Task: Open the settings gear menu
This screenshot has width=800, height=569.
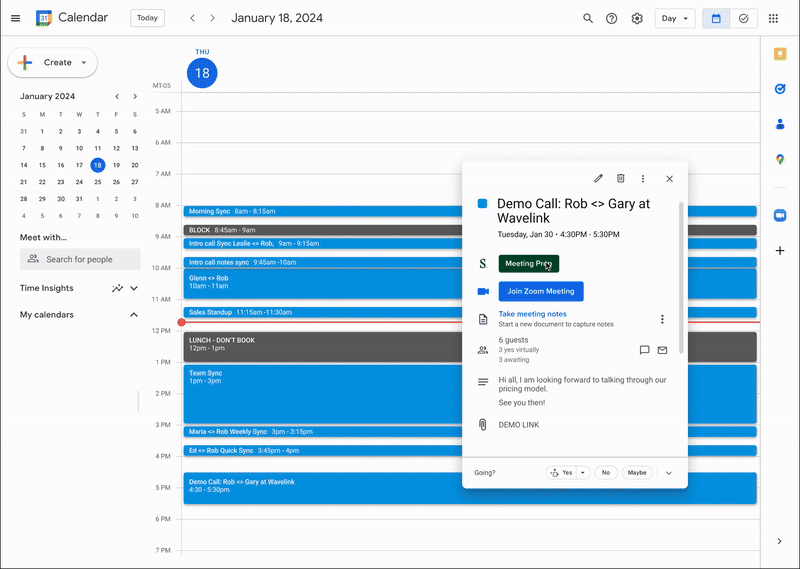Action: pyautogui.click(x=637, y=18)
